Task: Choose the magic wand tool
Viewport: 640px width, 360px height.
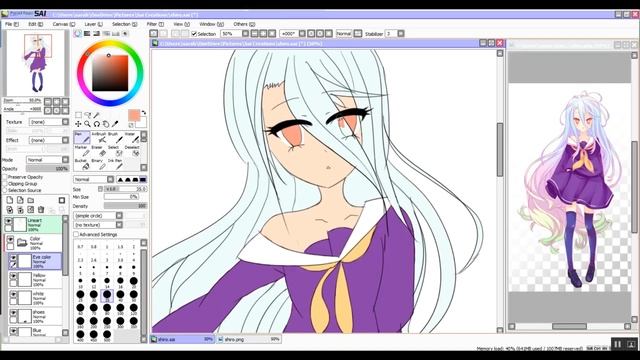Action: 97,115
